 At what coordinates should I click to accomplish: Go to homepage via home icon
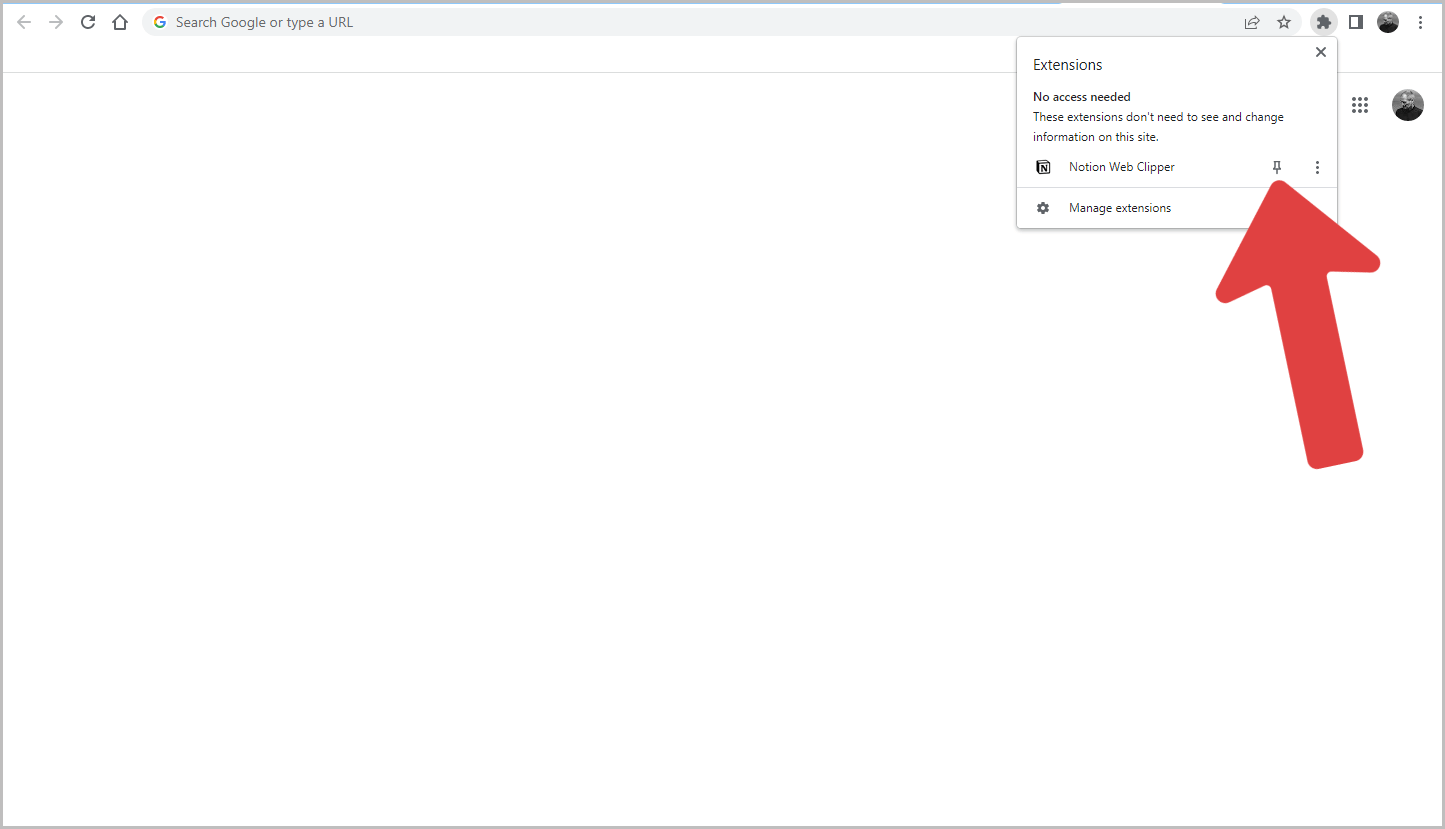119,21
